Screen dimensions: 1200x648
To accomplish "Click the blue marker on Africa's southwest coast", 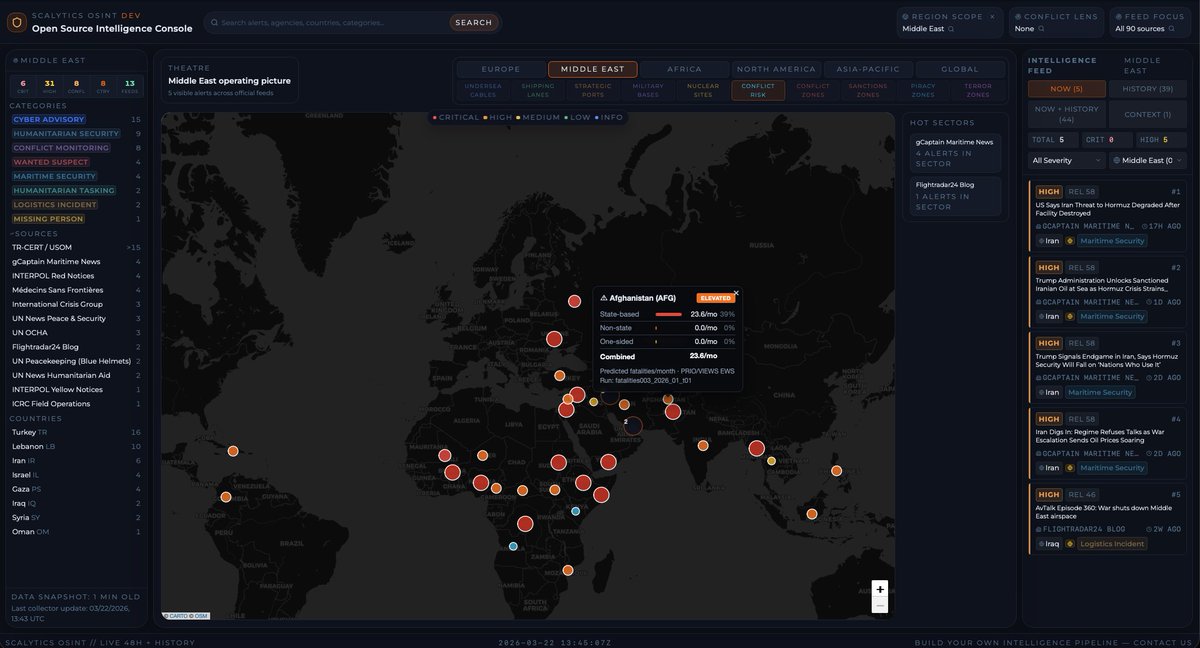I will (513, 546).
